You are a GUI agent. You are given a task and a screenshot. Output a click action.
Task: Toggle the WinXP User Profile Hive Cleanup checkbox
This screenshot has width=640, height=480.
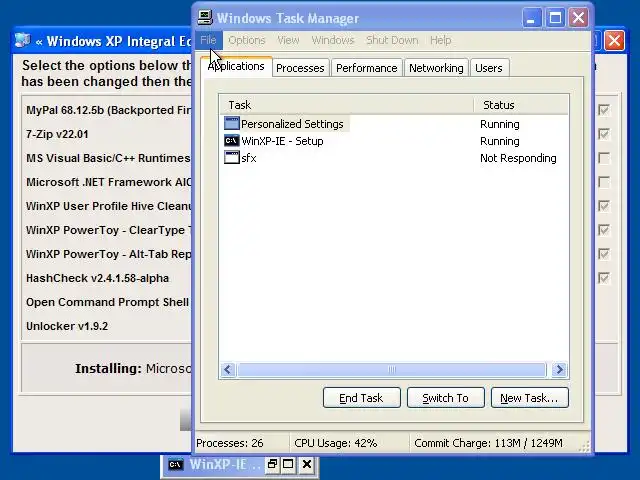(604, 206)
